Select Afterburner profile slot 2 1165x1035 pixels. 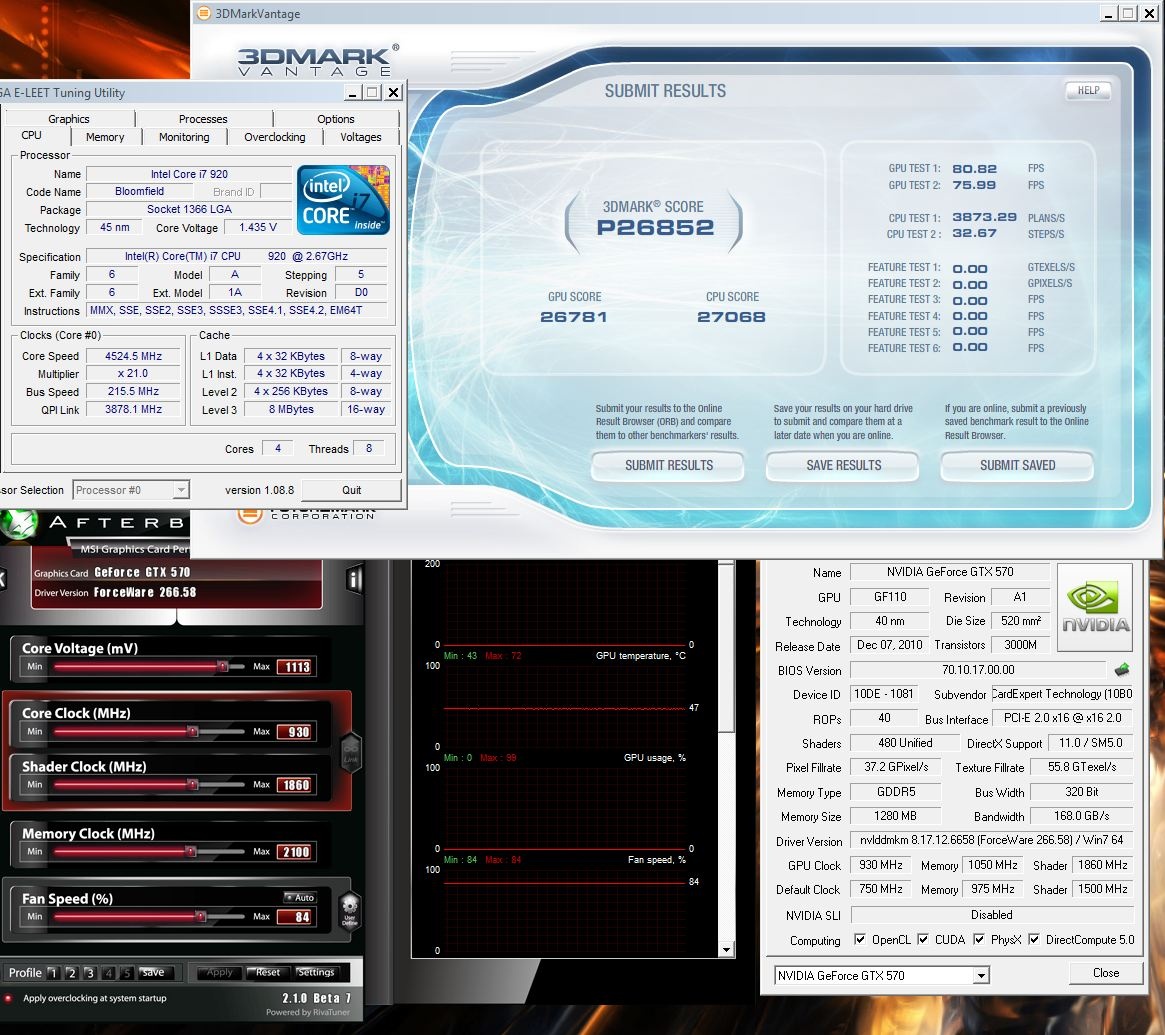pyautogui.click(x=71, y=973)
